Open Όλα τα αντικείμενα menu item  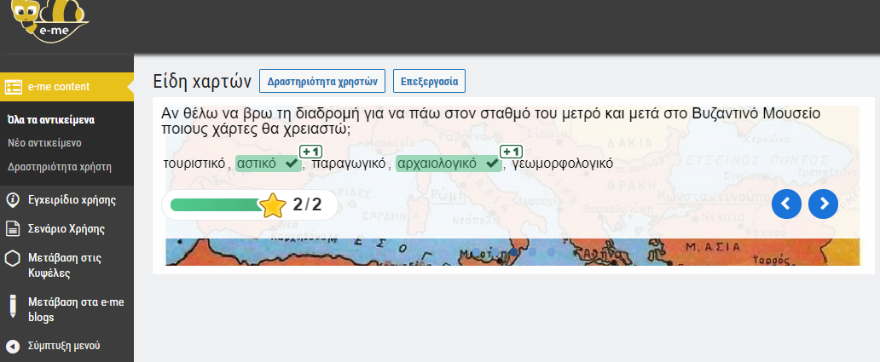(x=51, y=120)
